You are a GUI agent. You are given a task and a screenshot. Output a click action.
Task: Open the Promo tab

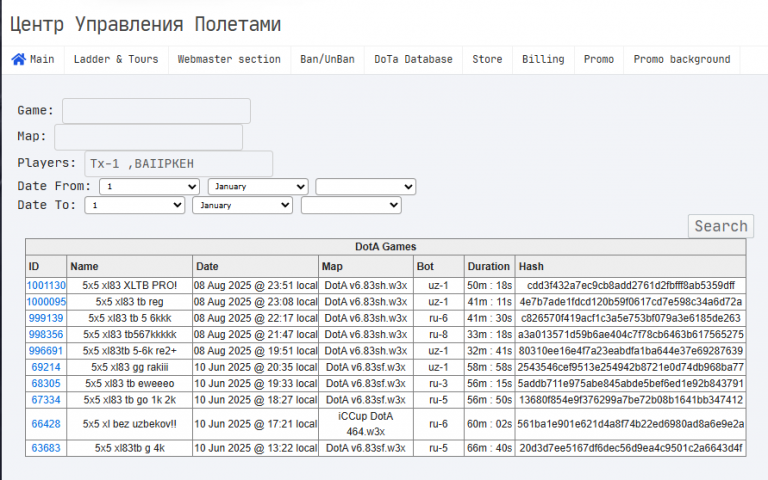(x=599, y=59)
